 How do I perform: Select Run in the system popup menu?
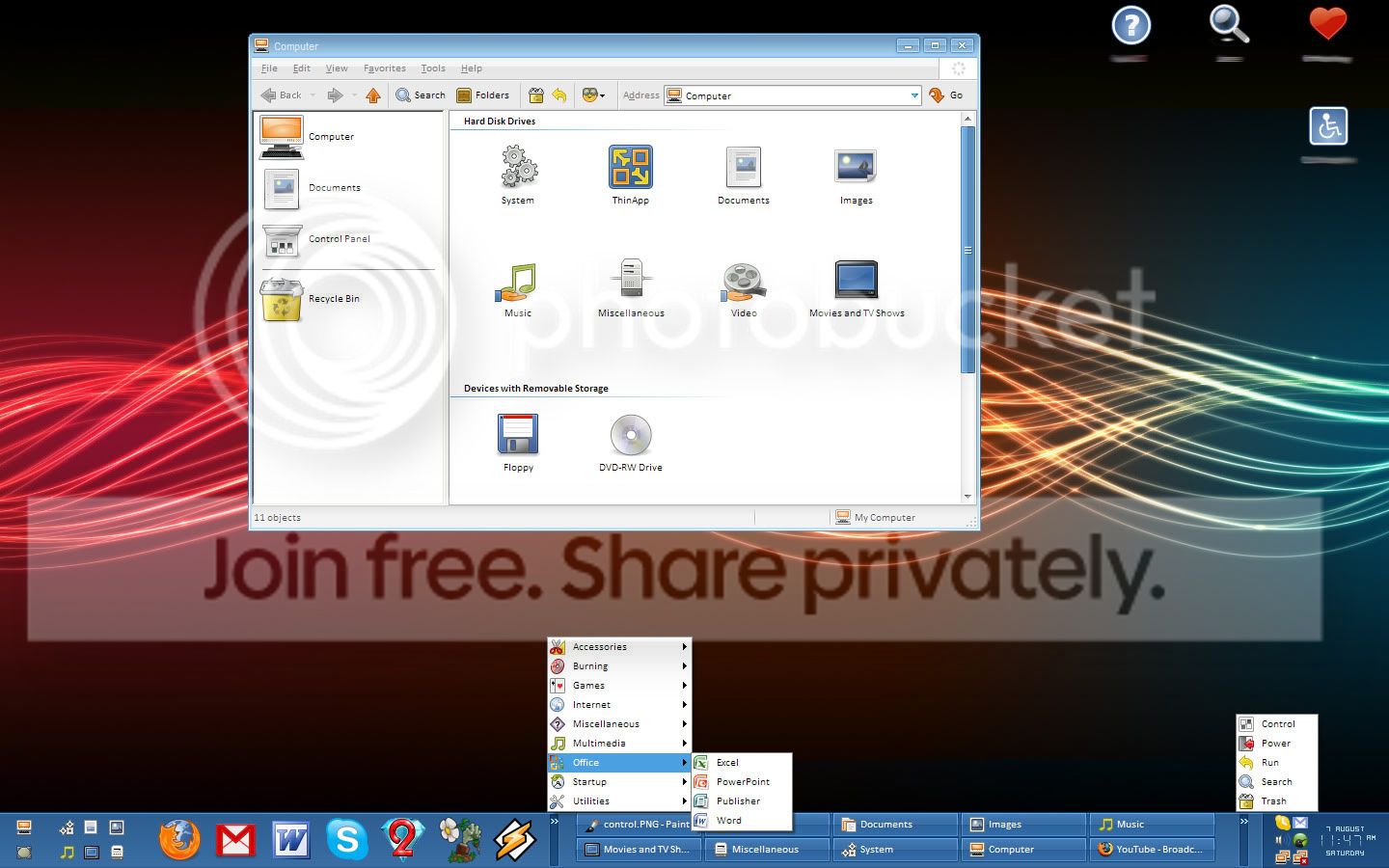pos(1276,763)
